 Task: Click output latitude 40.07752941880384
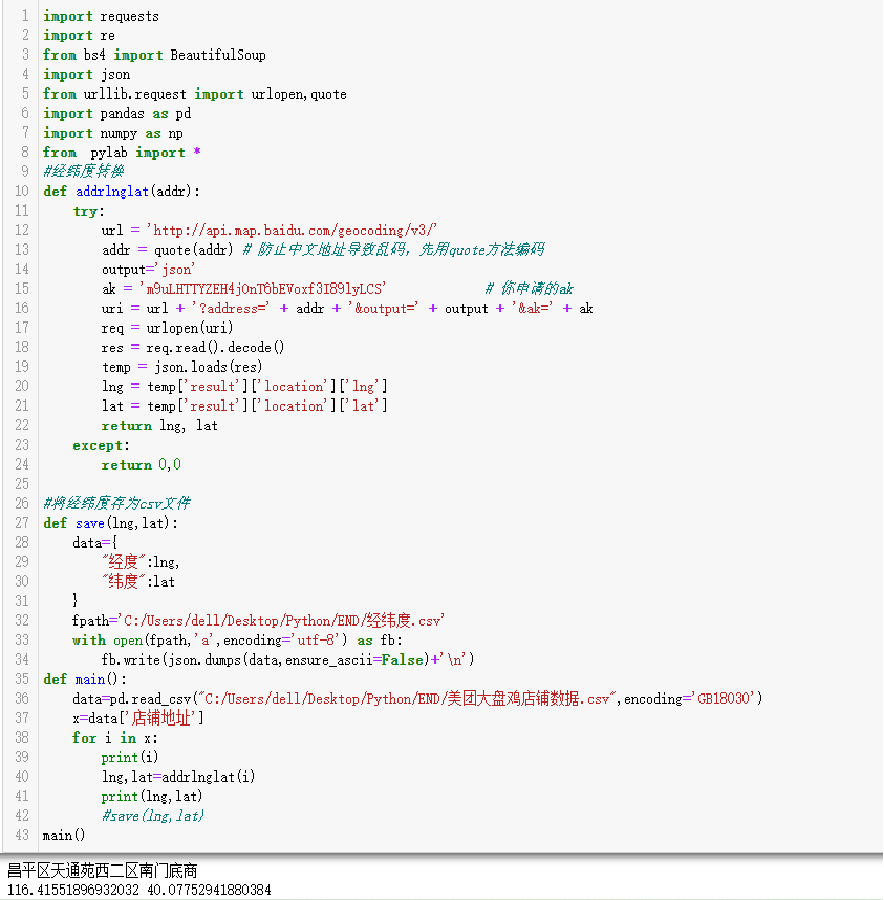pyautogui.click(x=210, y=890)
